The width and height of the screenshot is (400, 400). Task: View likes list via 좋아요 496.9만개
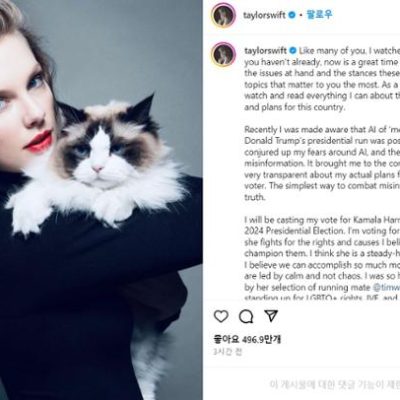[x=247, y=340]
